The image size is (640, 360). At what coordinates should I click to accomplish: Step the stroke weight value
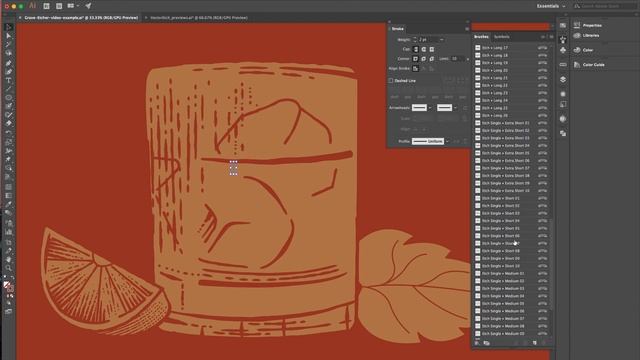pos(415,40)
